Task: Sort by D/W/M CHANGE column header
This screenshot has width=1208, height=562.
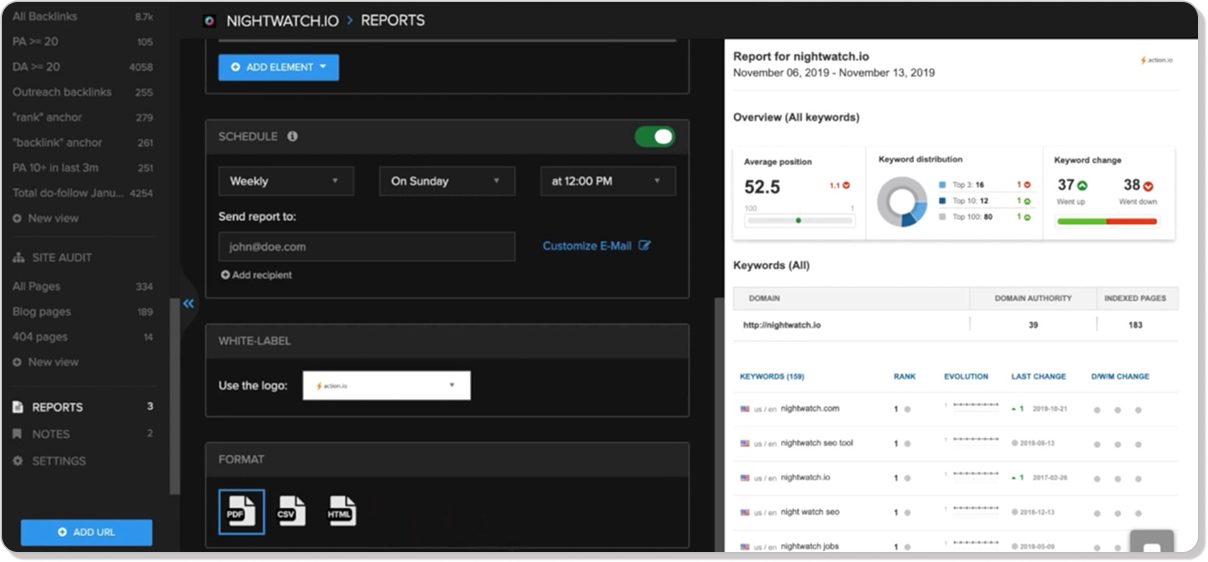Action: point(1120,377)
